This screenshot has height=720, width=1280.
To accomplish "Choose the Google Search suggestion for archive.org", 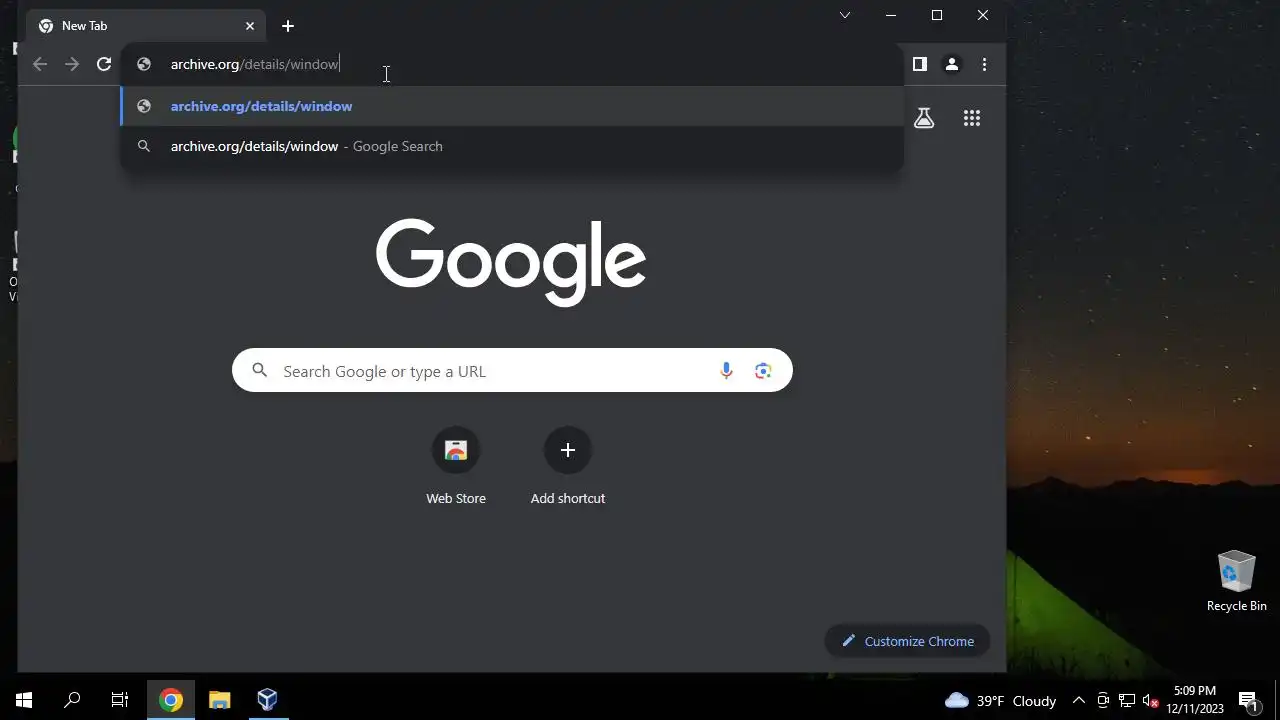I will pyautogui.click(x=512, y=146).
